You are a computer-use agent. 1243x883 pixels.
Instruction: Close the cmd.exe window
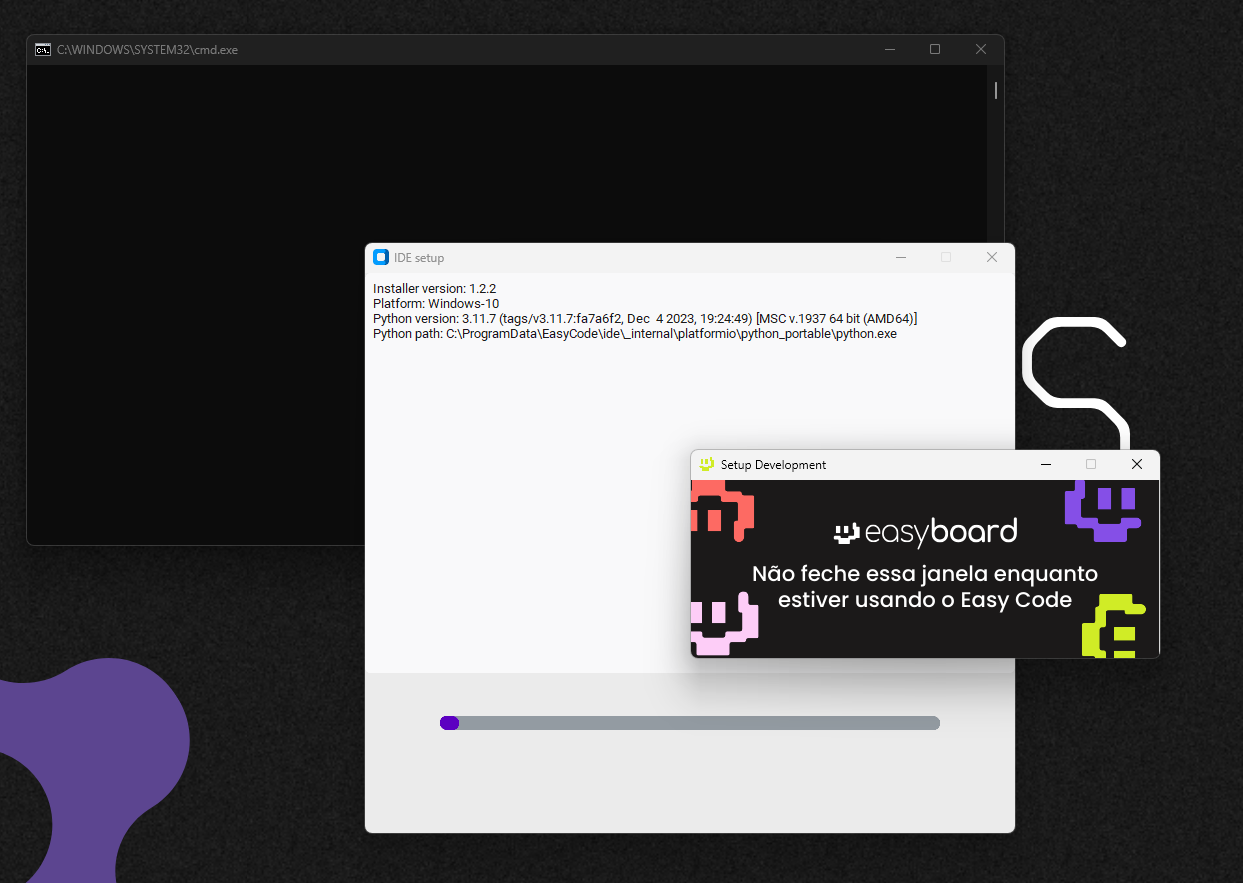(x=981, y=49)
